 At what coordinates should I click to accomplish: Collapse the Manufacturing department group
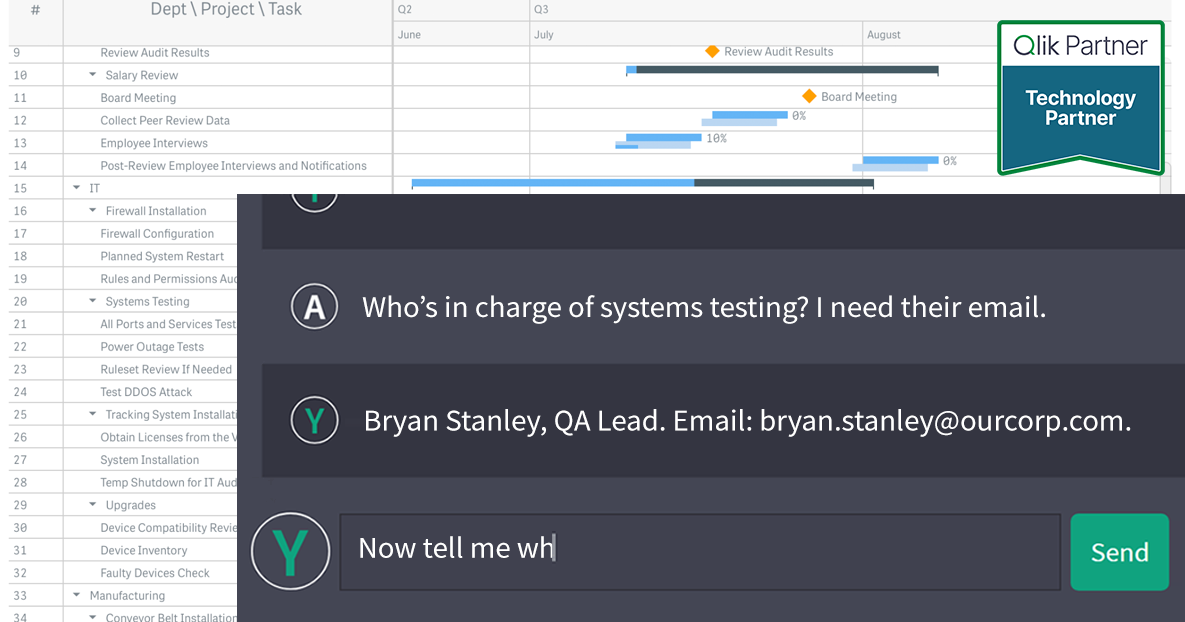tap(76, 595)
